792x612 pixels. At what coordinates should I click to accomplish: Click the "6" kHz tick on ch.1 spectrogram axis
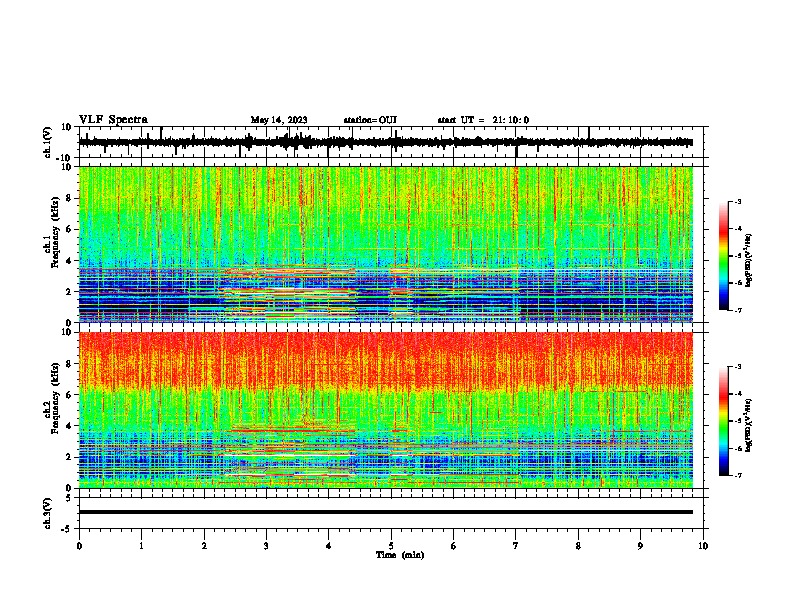click(70, 229)
